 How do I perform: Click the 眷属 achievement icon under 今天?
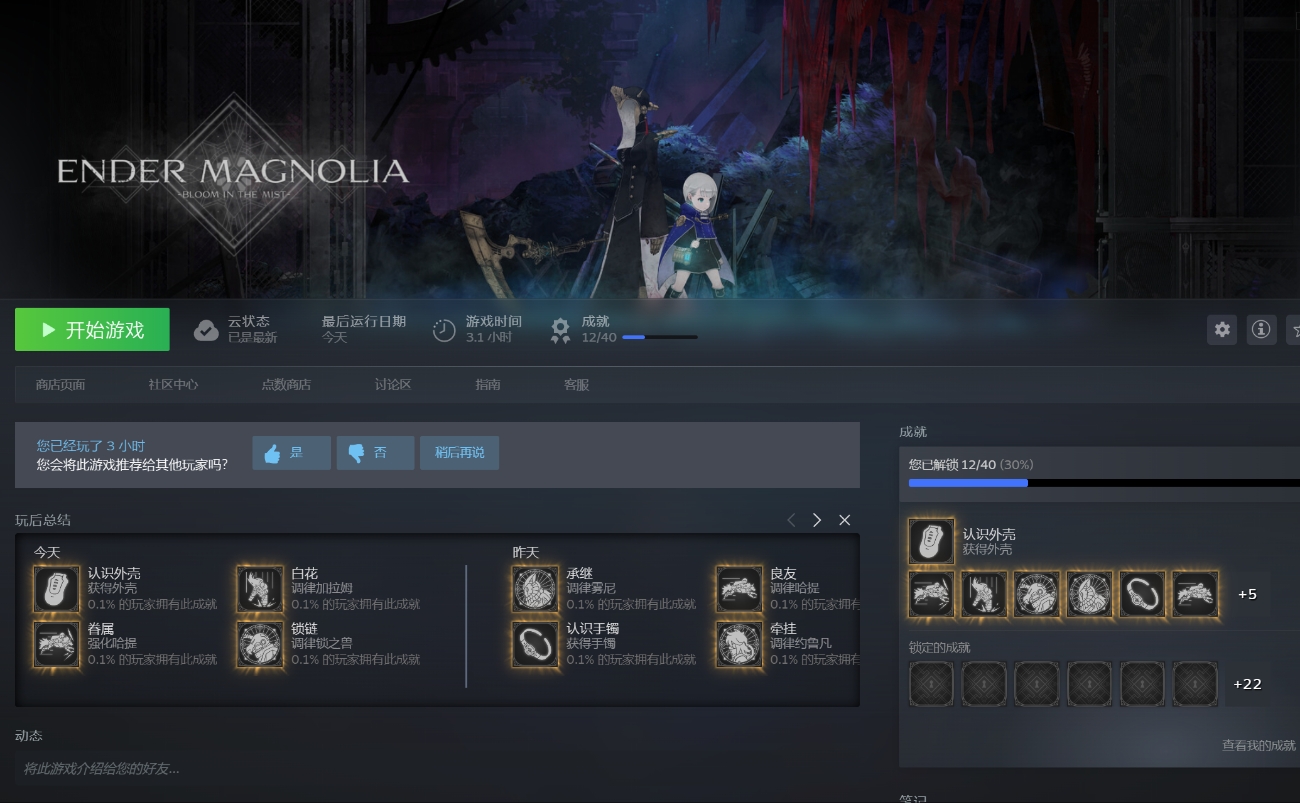click(56, 644)
